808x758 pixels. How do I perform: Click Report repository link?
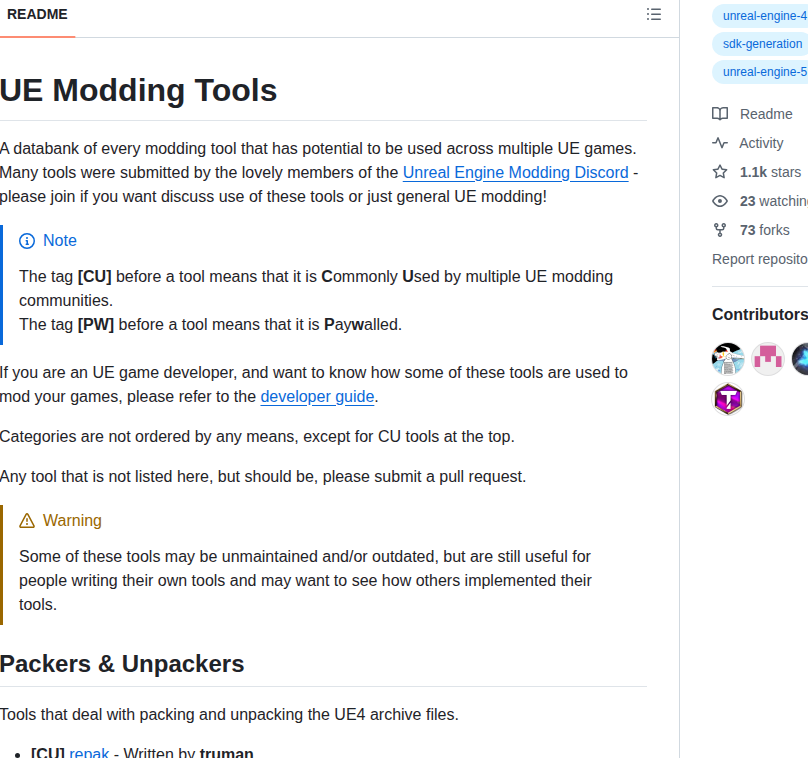click(760, 259)
